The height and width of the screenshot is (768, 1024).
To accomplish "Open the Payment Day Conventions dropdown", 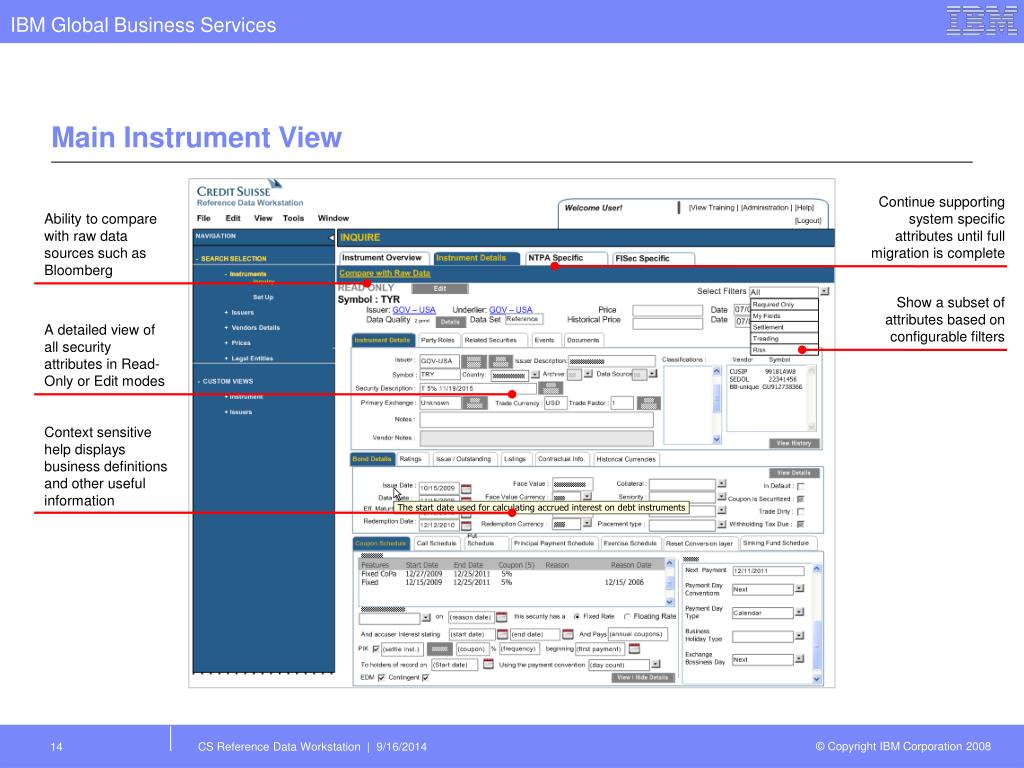I will coord(799,589).
